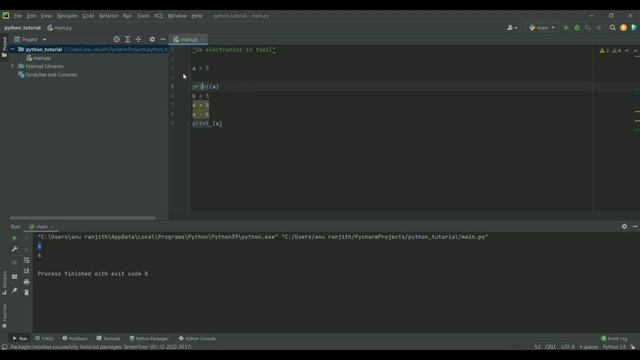Stop process icon in Run panel
Screen dimensions: 640x360
click(x=14, y=262)
